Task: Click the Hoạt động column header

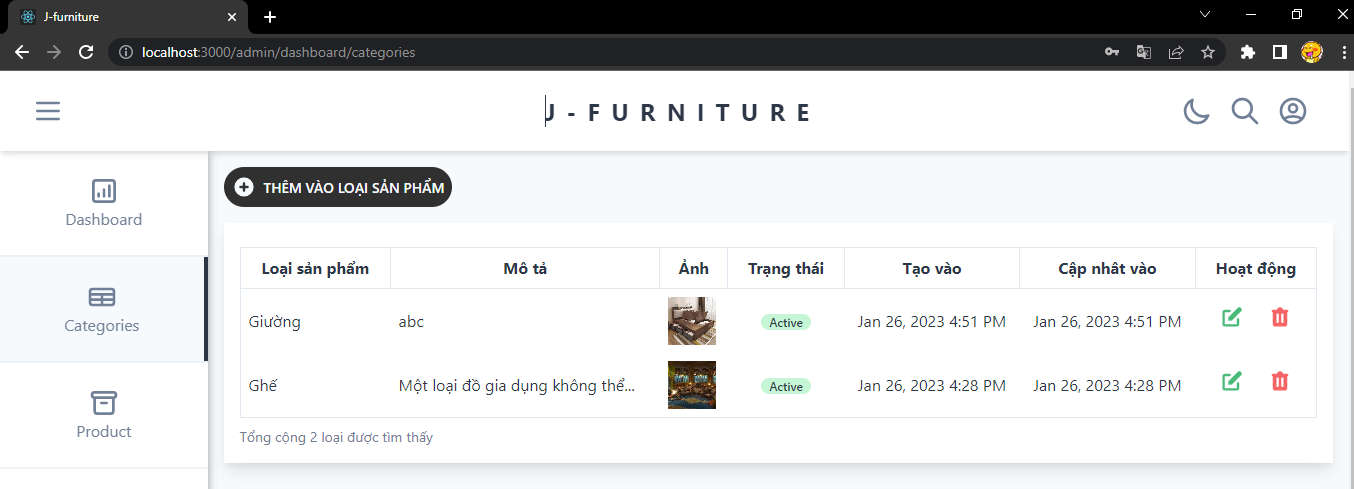Action: [x=1256, y=268]
